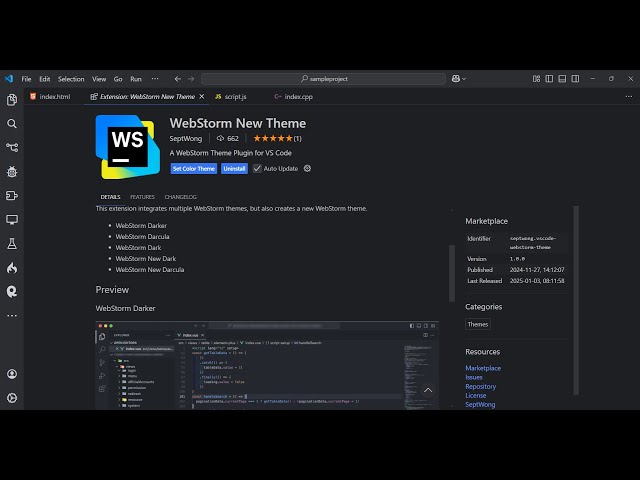The image size is (640, 480).
Task: Open the Manage gear at sidebar bottom
Action: coord(12,398)
